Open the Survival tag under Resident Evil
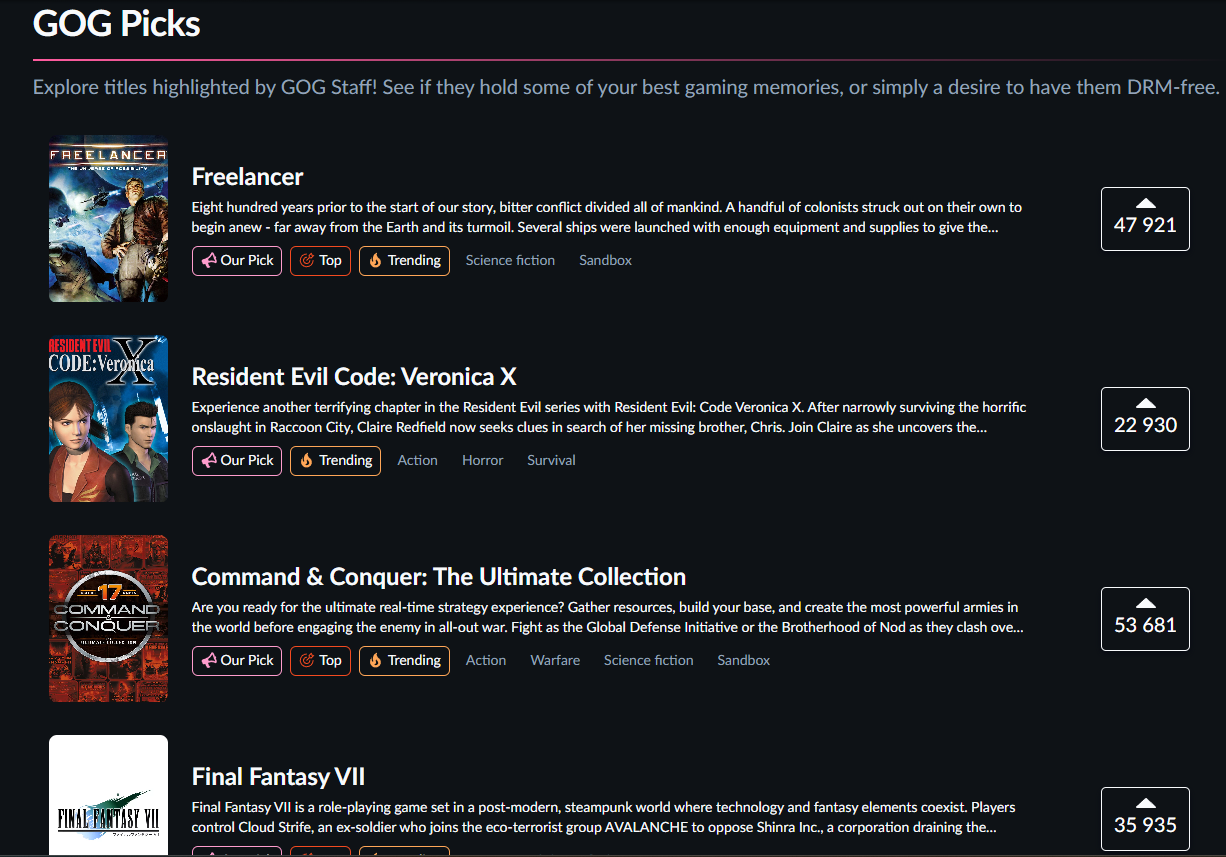This screenshot has height=857, width=1226. coord(551,460)
